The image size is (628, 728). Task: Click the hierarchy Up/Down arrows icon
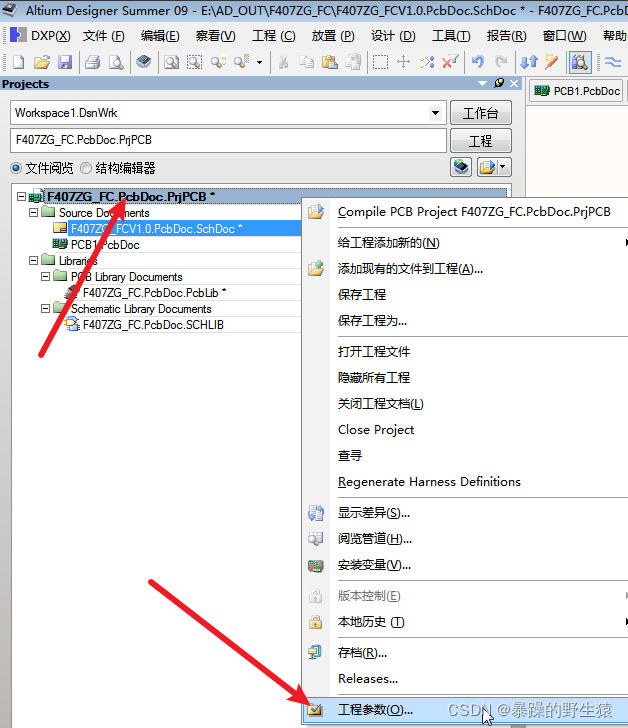(529, 62)
